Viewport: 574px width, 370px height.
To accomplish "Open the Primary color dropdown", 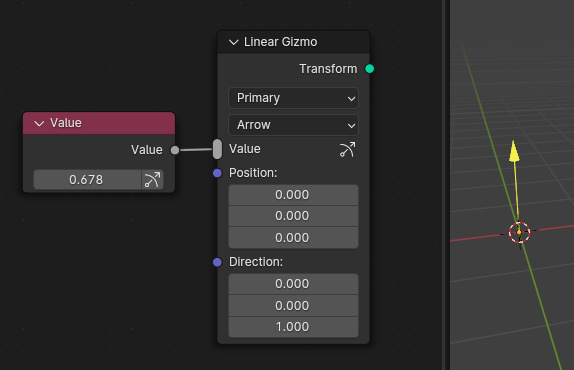I will [x=293, y=98].
